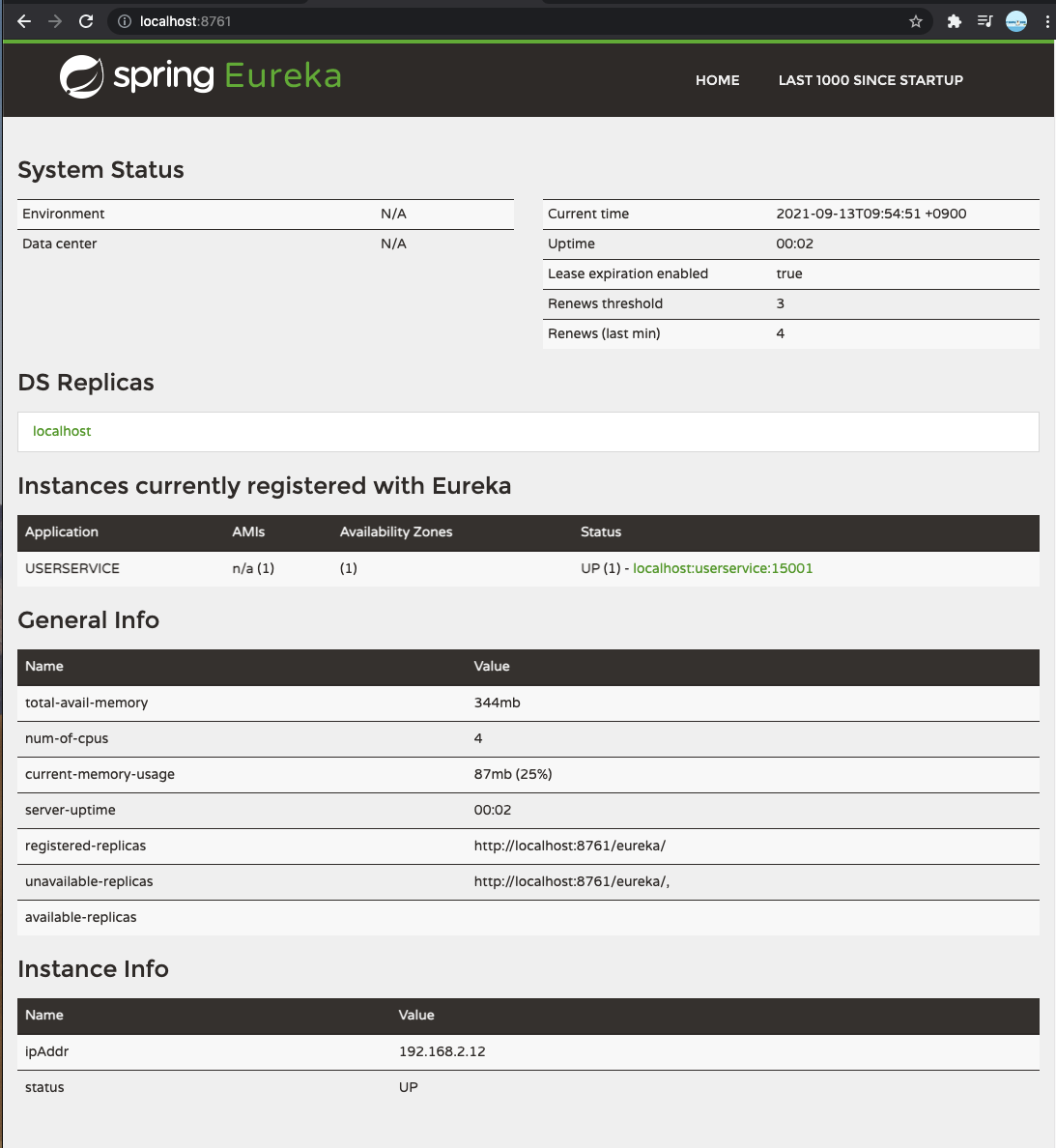The width and height of the screenshot is (1056, 1148).
Task: Click the available-replicas row name
Action: [x=80, y=917]
